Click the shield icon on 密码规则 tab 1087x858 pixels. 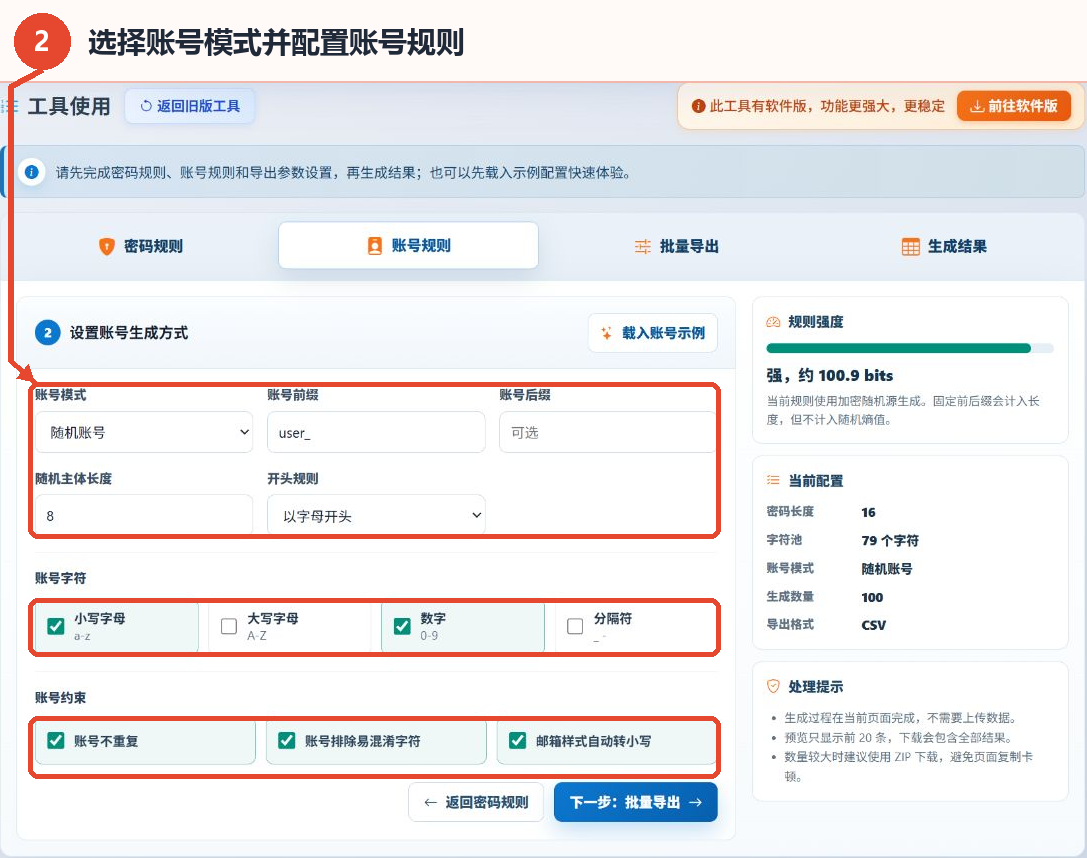pos(106,246)
